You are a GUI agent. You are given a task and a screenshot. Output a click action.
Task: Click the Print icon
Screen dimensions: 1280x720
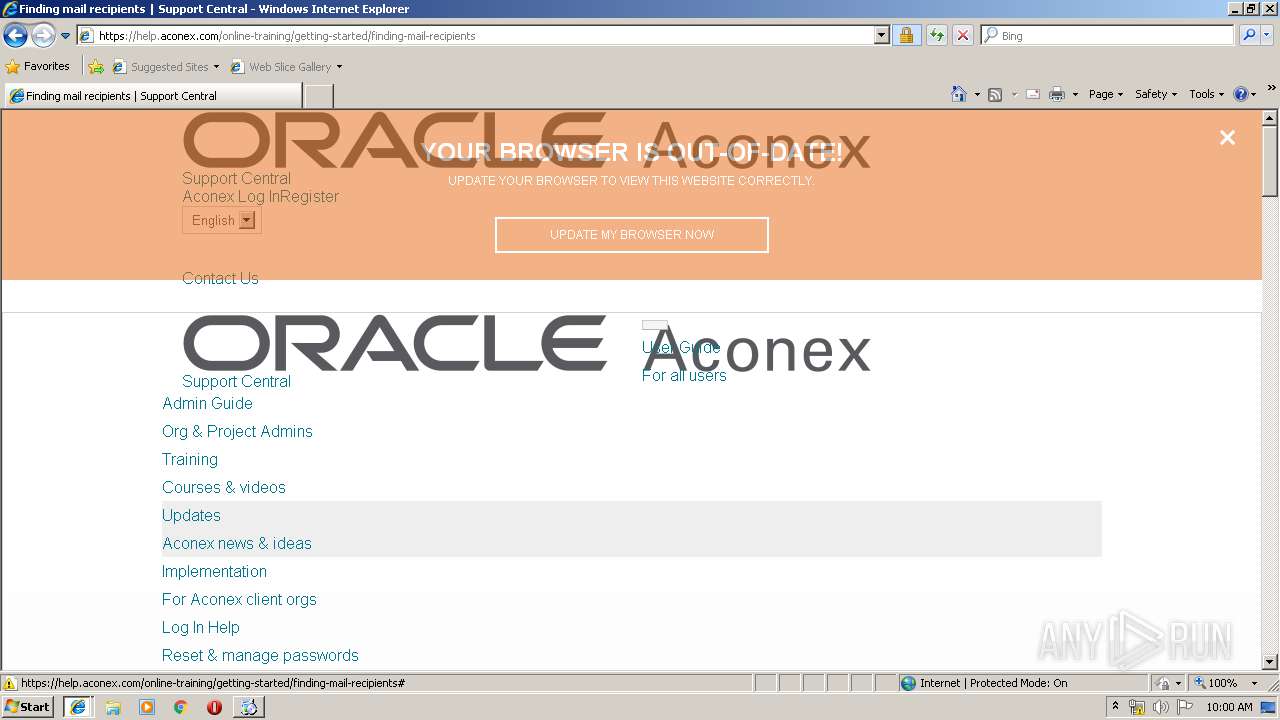tap(1057, 94)
